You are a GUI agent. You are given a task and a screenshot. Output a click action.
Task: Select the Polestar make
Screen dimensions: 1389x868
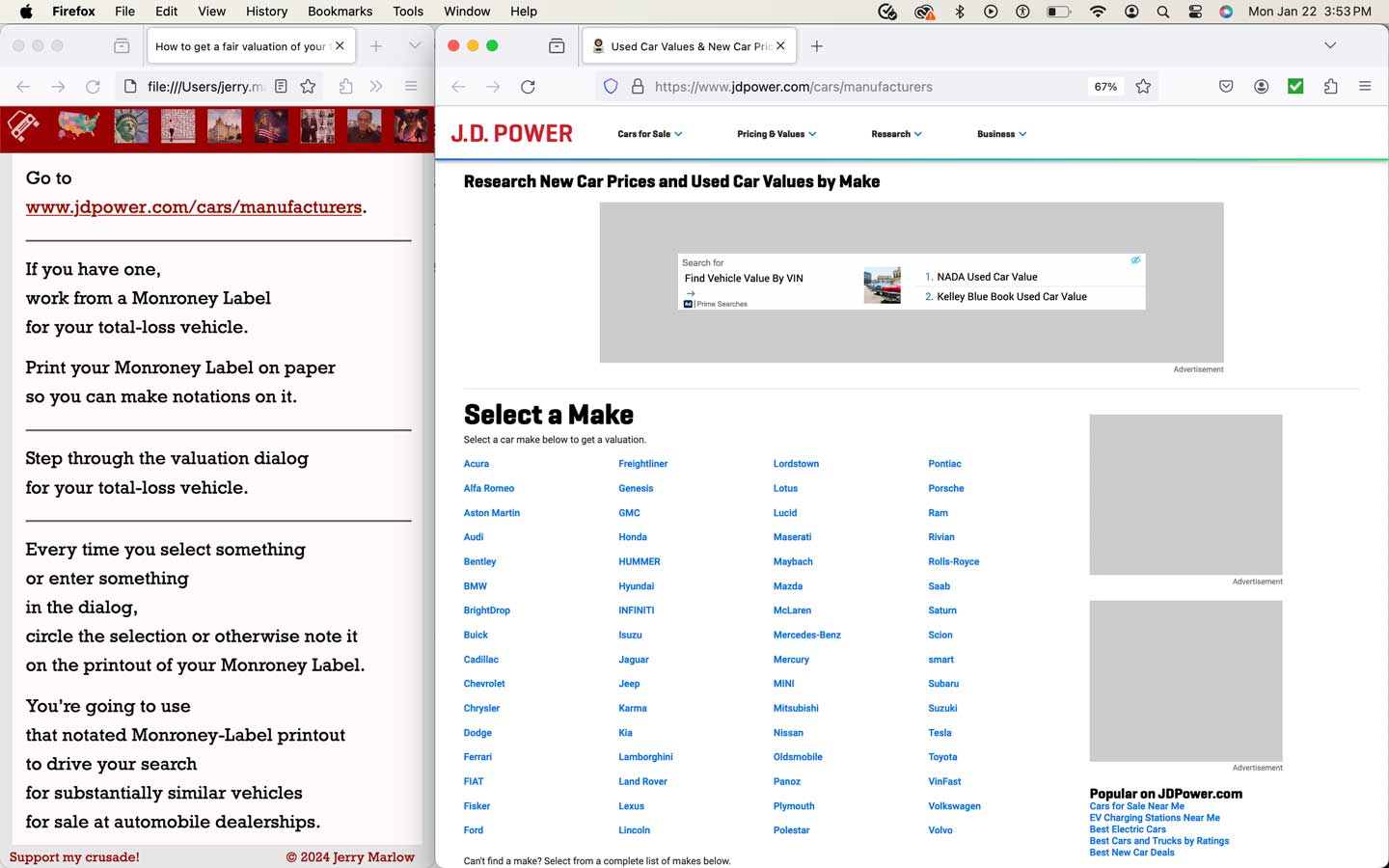click(x=791, y=830)
